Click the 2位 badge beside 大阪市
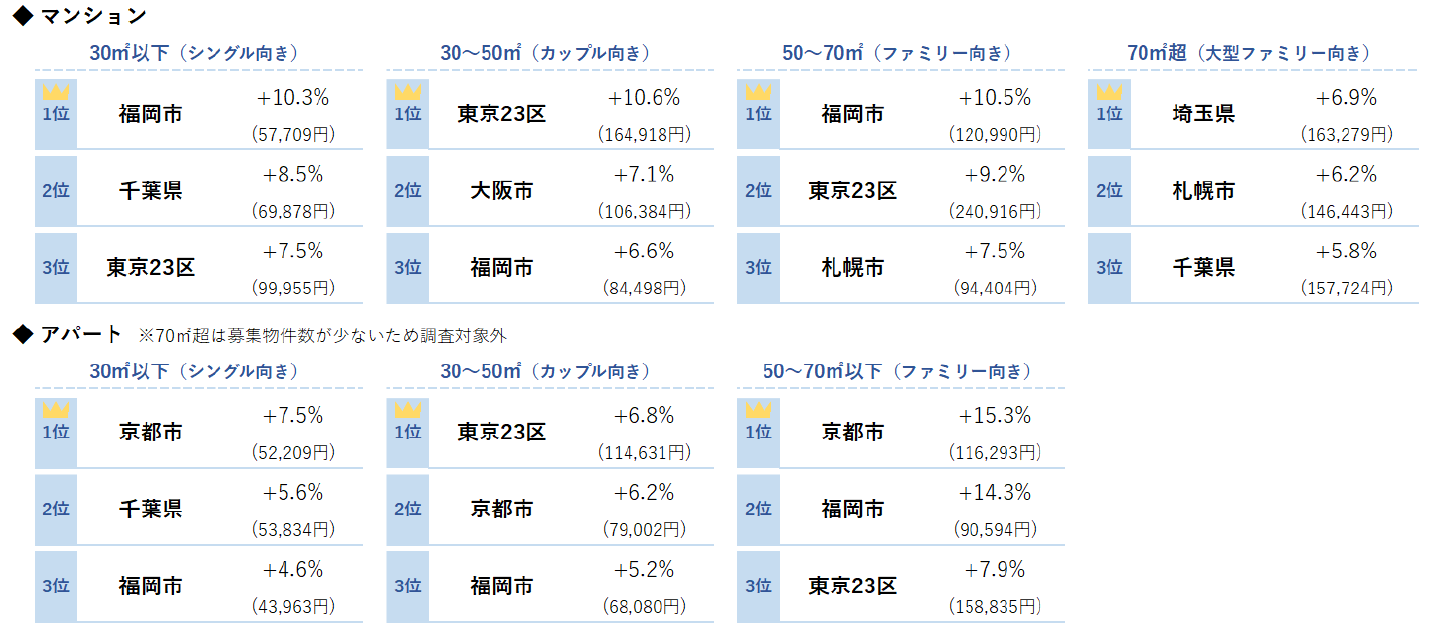1438x627 pixels. (x=408, y=190)
